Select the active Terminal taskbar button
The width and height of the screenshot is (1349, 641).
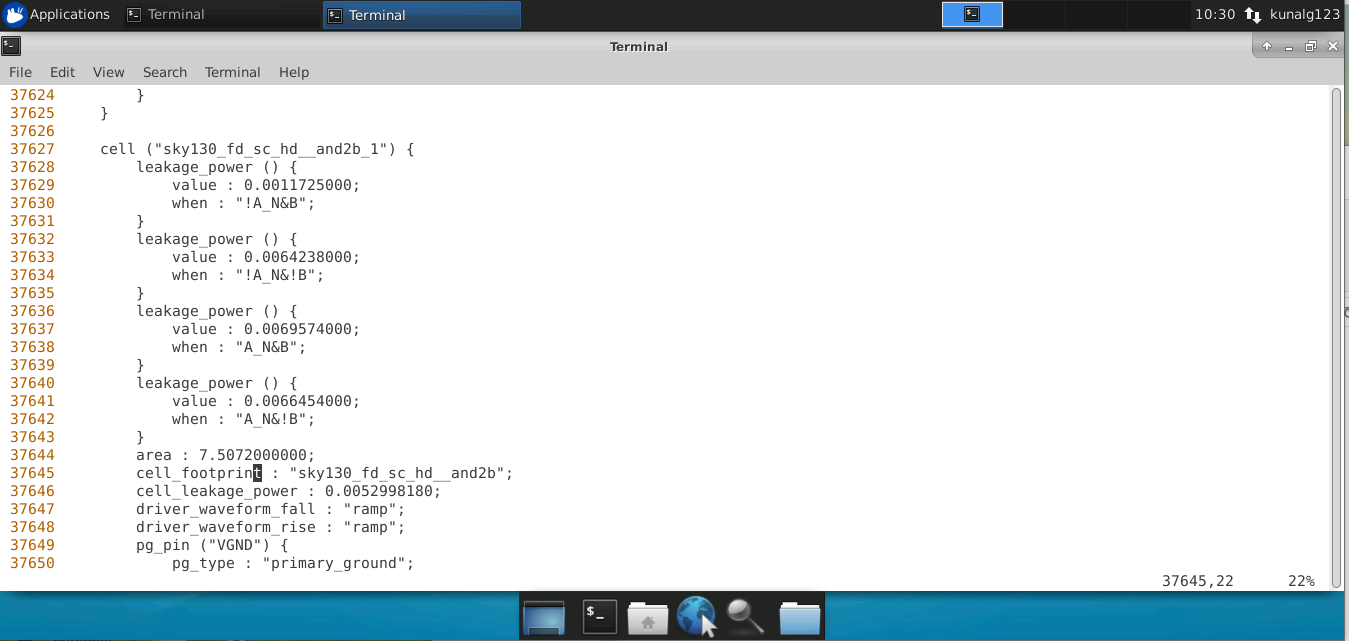(420, 14)
